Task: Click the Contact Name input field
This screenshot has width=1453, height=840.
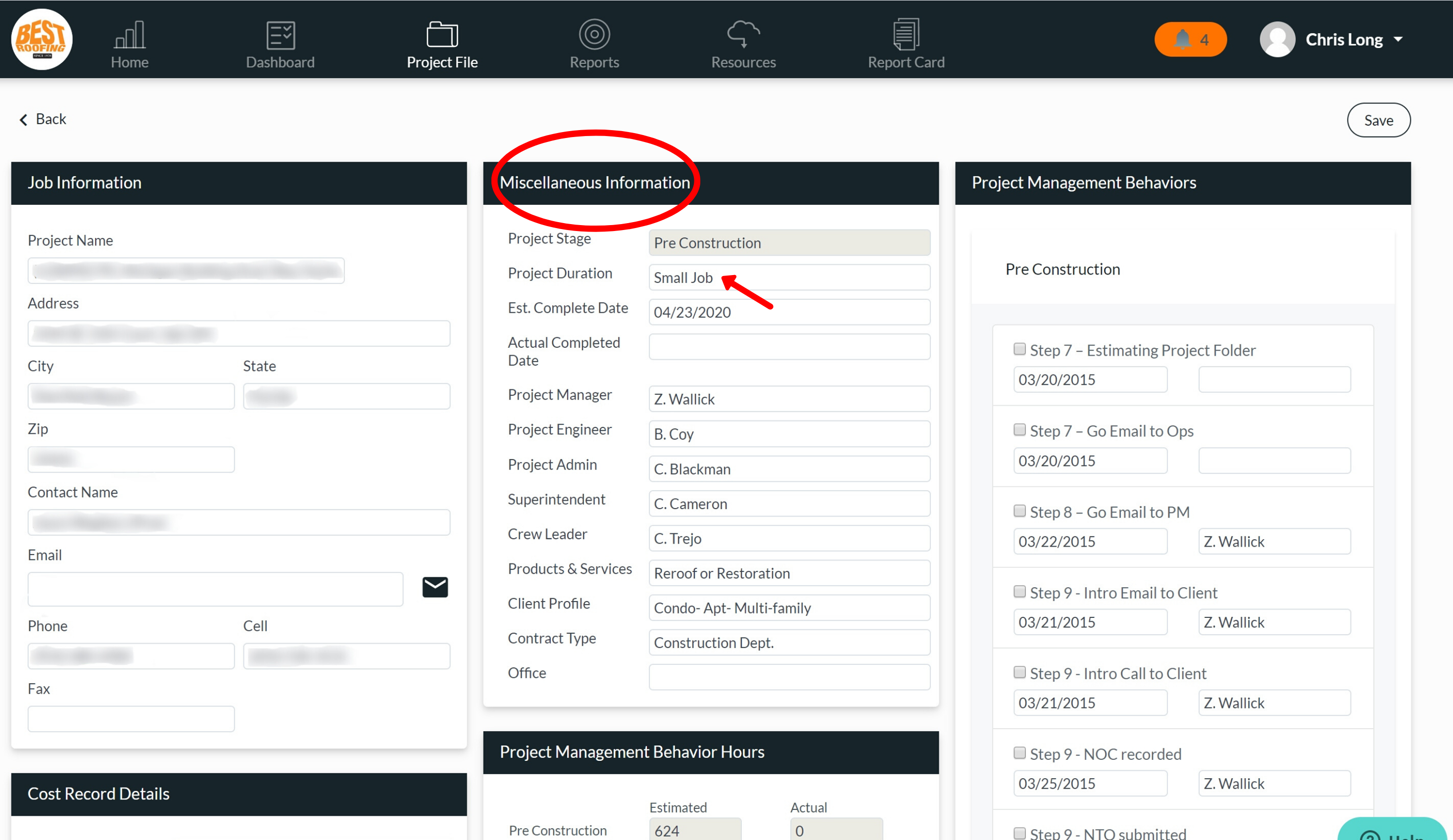Action: (239, 522)
